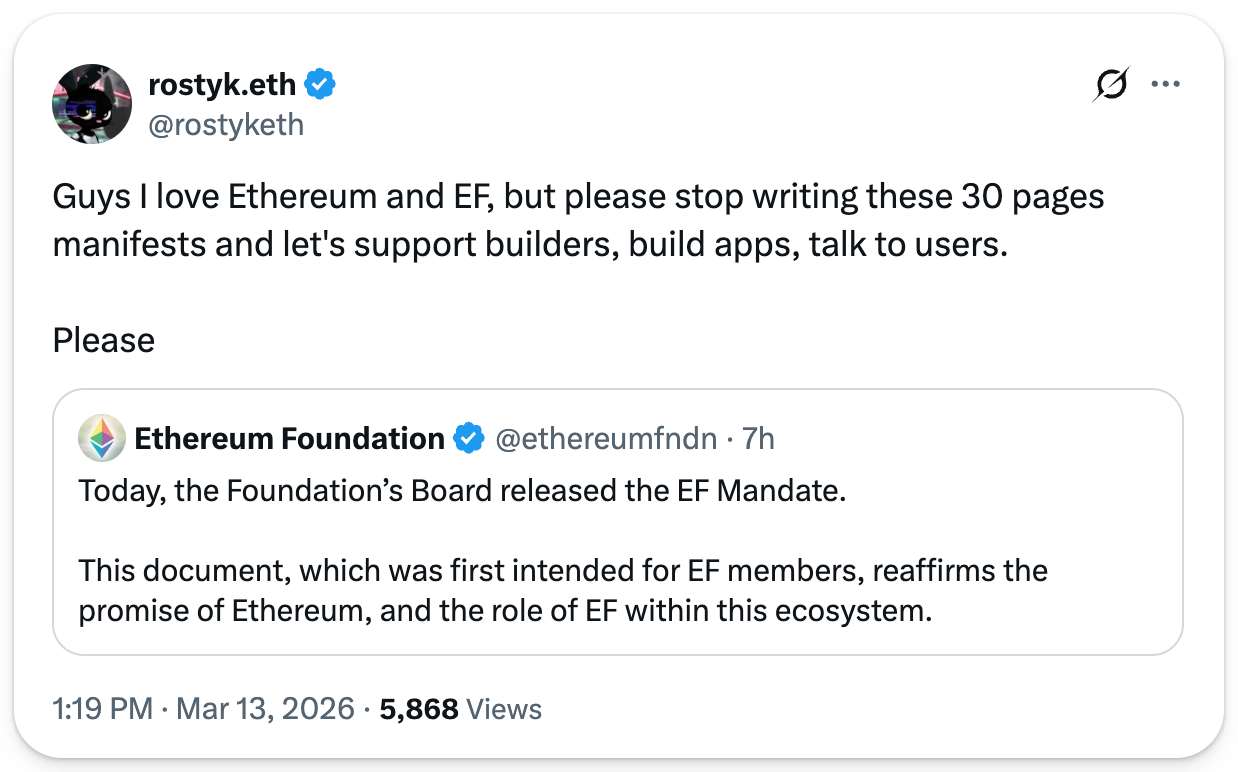Viewport: 1238px width, 772px height.
Task: Click the standalone "Please" line
Action: click(x=104, y=340)
